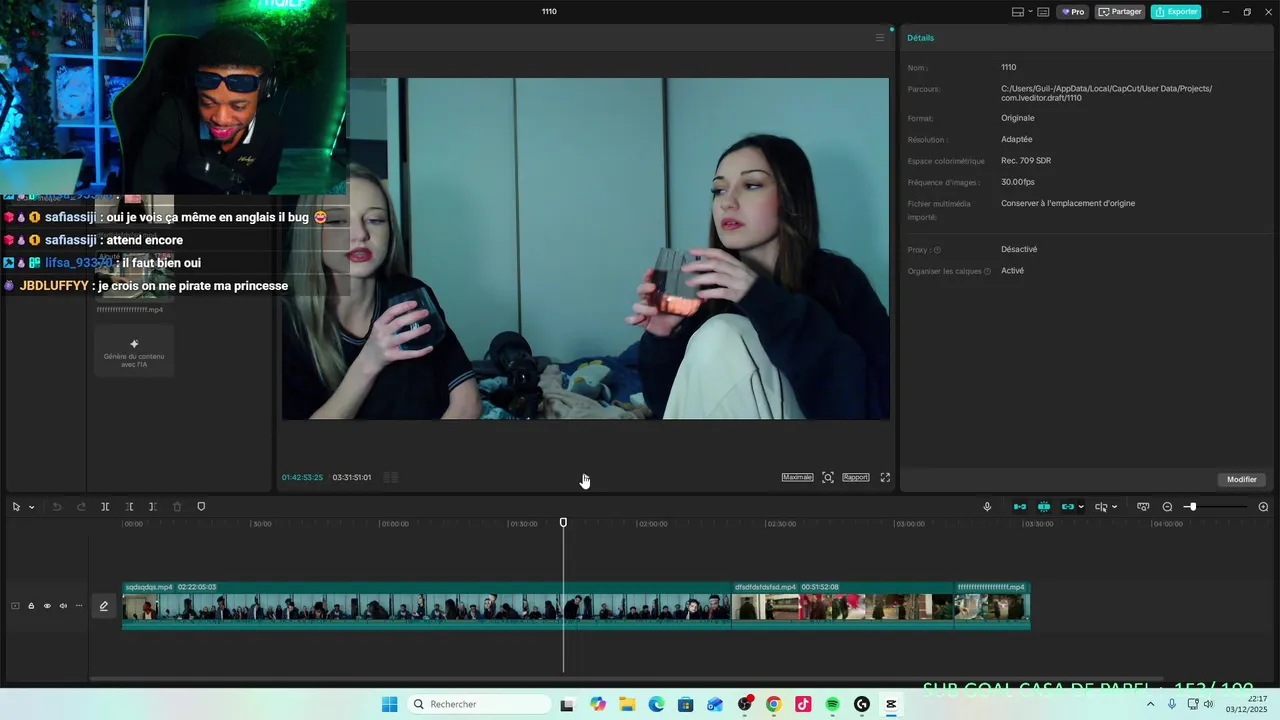Click the Partager button

click(1120, 12)
